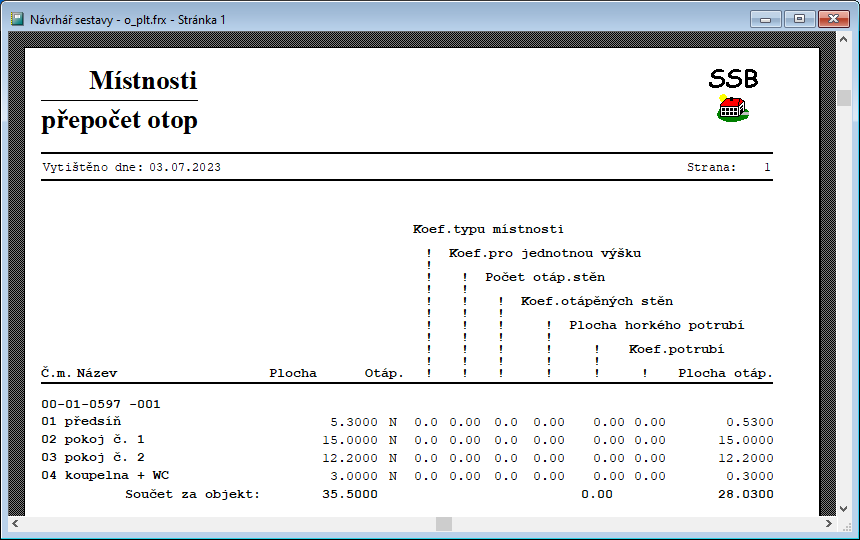Minimize the Návrhář sestavy window
This screenshot has height=540, width=860.
767,18
